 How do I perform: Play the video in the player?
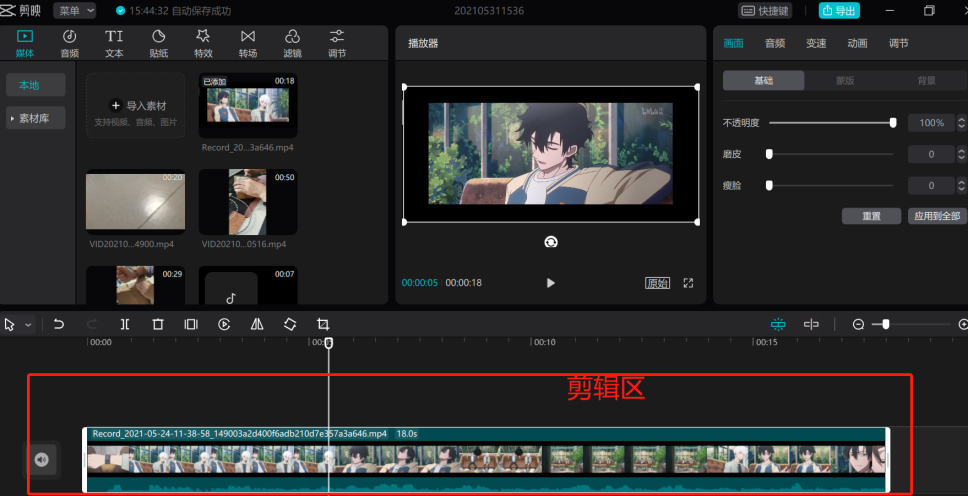click(551, 283)
